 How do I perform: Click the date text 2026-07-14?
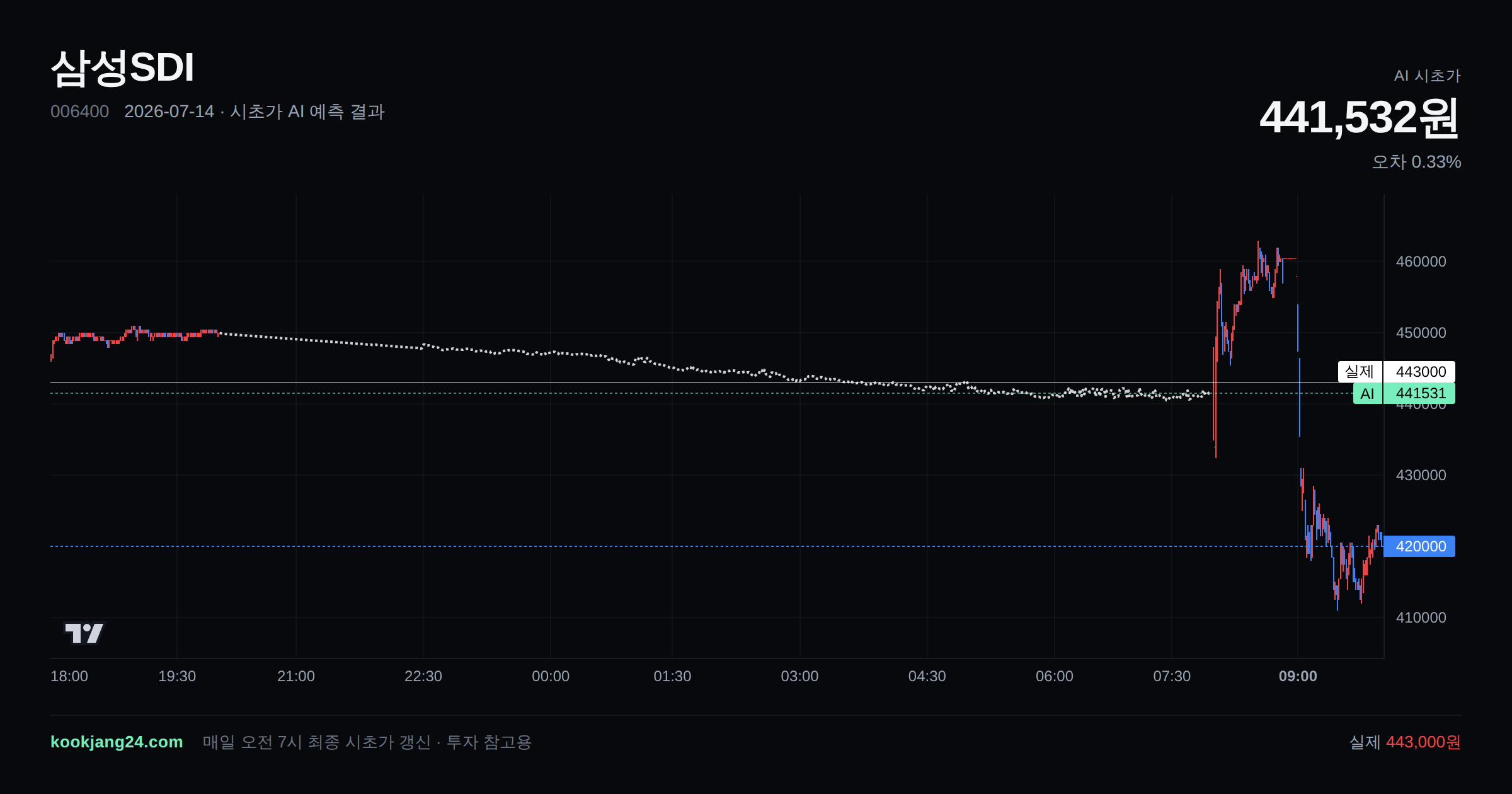(169, 112)
